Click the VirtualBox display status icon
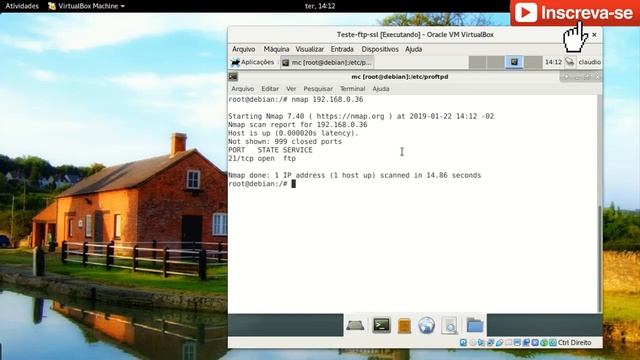Viewport: 640px width, 360px height. point(517,342)
